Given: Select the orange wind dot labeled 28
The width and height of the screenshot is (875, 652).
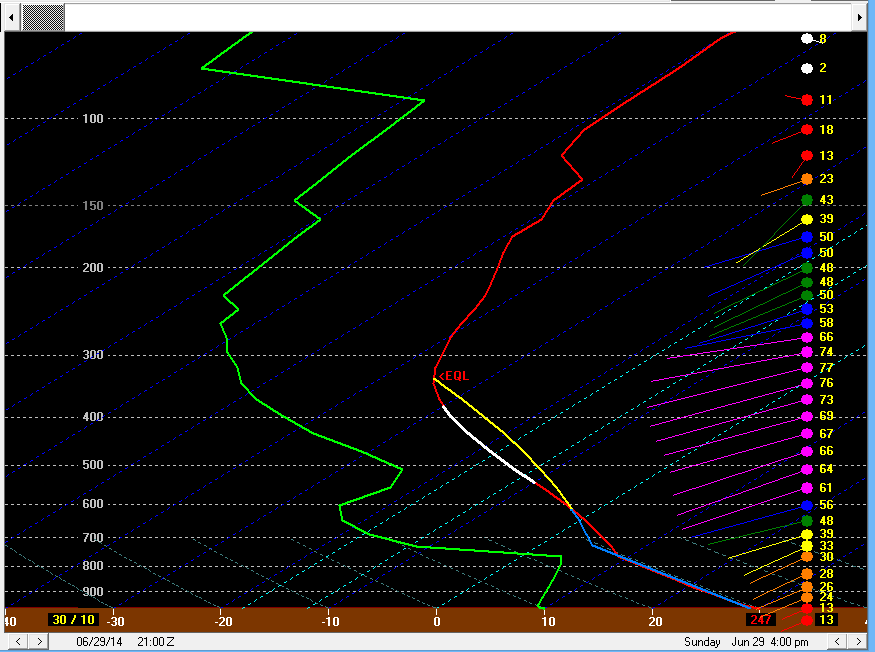Looking at the screenshot, I should [x=807, y=574].
